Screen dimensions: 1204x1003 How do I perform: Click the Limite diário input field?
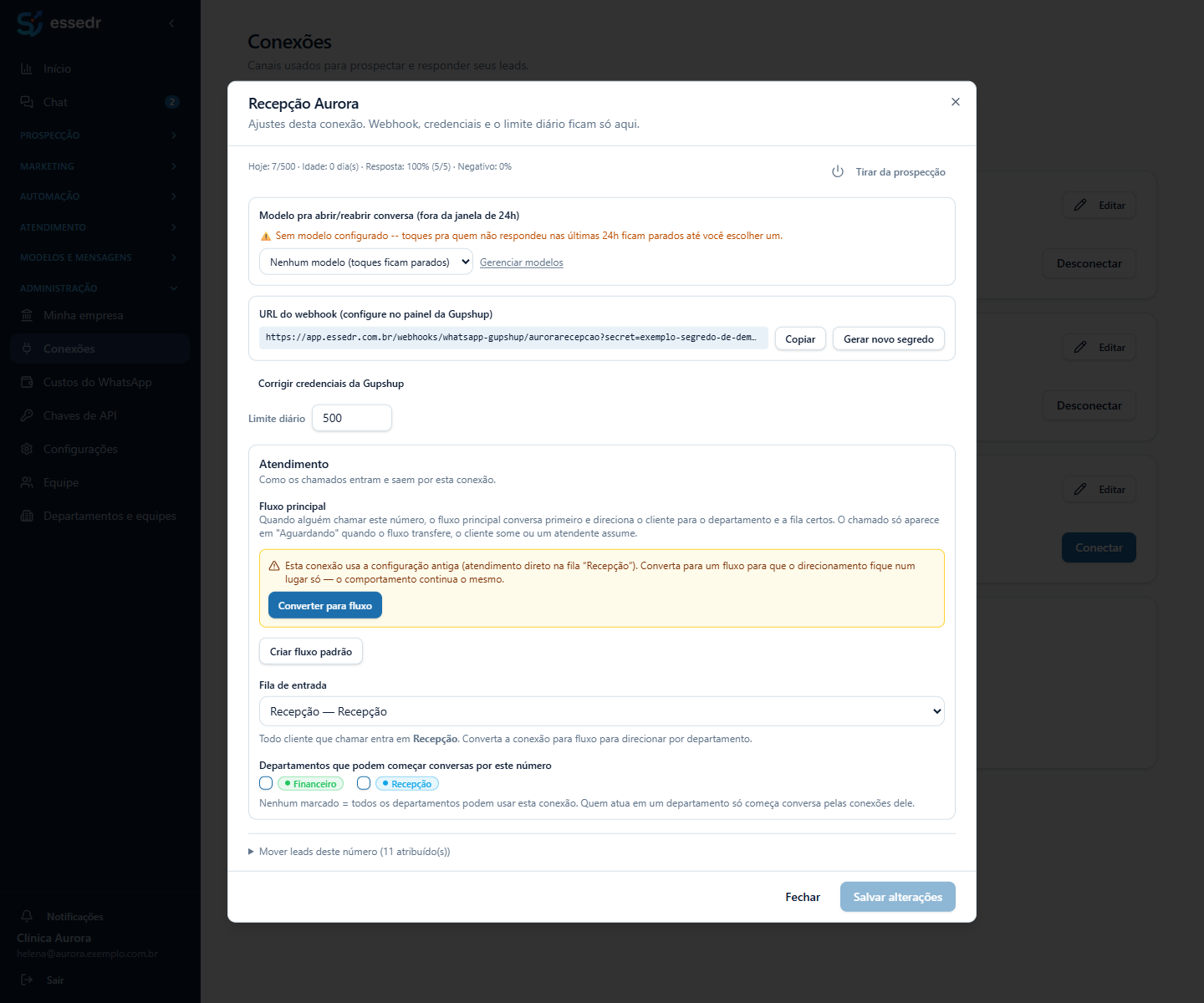[x=352, y=418]
